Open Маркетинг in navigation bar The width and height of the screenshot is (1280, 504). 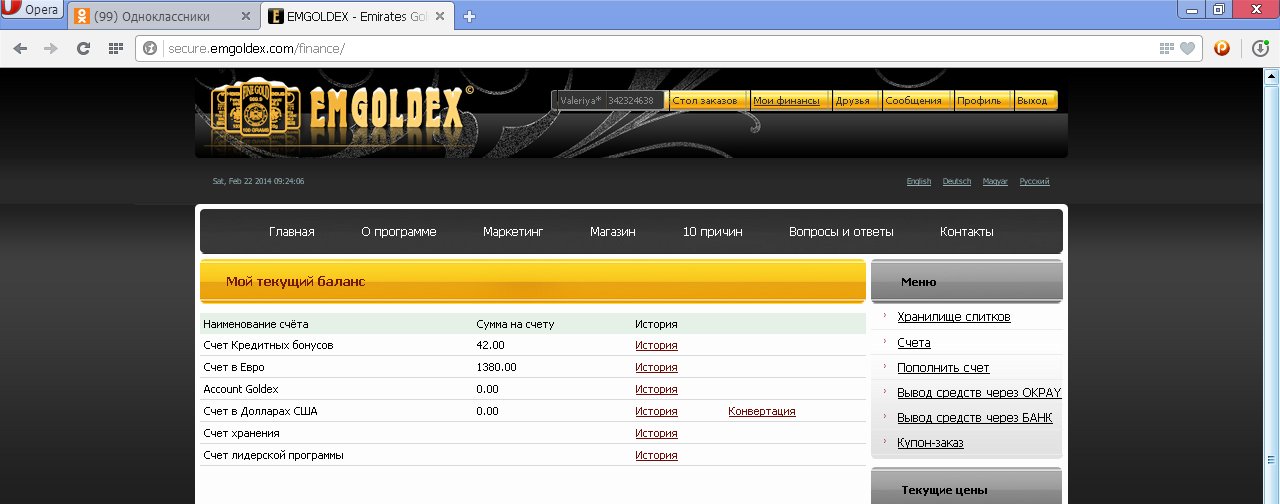tap(513, 231)
